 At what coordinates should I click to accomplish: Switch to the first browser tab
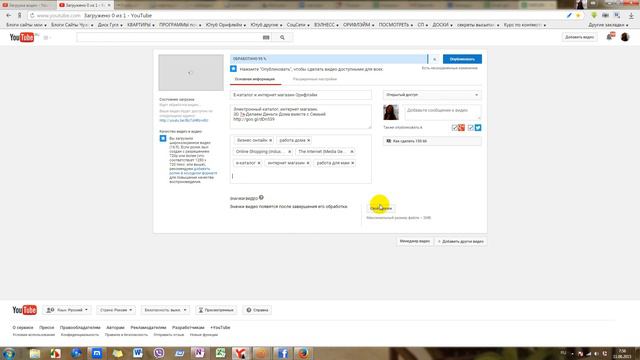coord(27,5)
